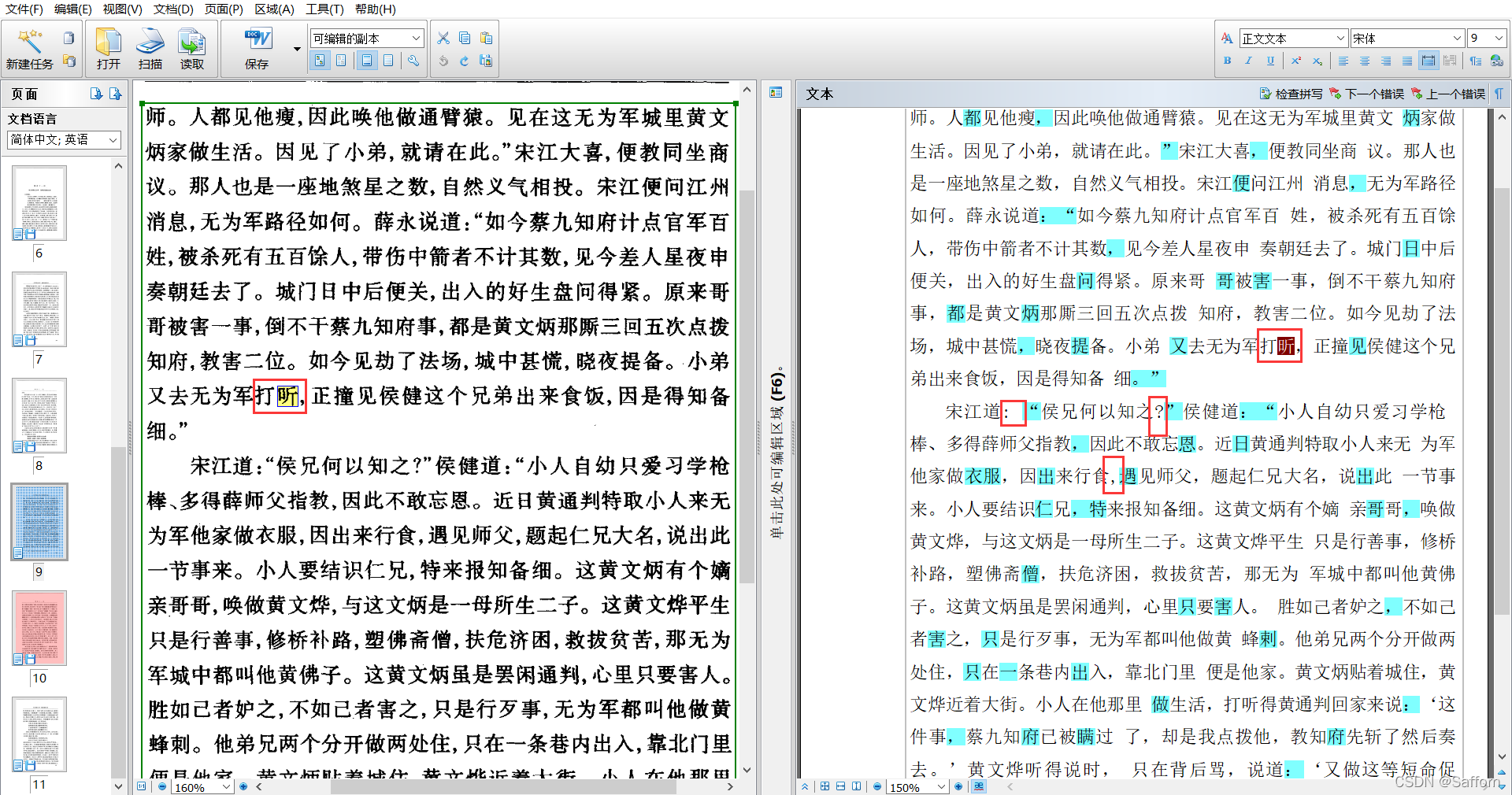This screenshot has height=795, width=1512.
Task: Toggle nonprinting characters pilcrow in text pane
Action: (1499, 94)
